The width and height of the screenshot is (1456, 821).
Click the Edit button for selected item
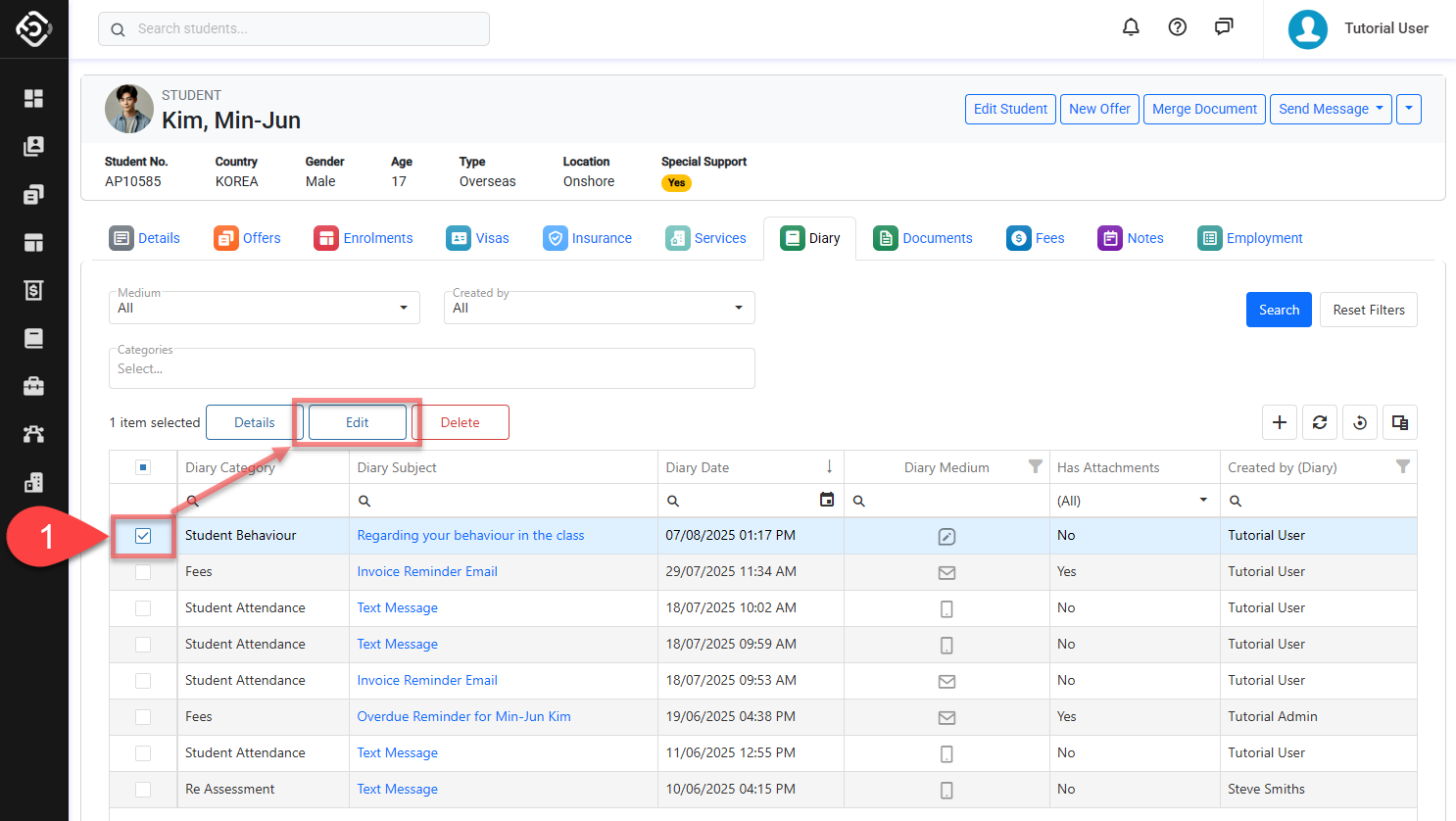[x=358, y=422]
